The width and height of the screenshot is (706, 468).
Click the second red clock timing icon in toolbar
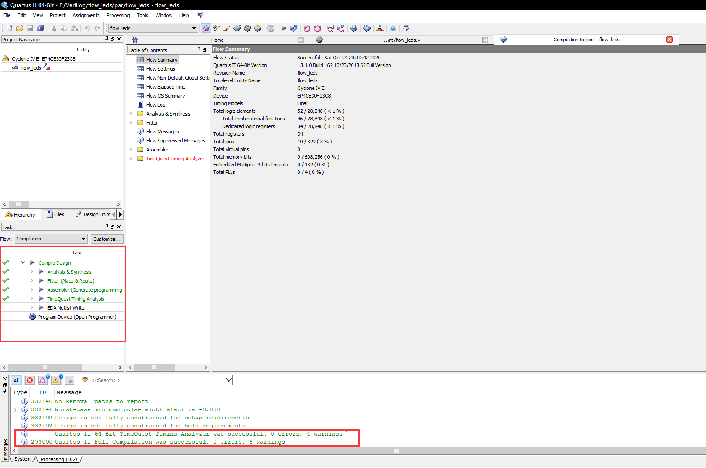317,28
